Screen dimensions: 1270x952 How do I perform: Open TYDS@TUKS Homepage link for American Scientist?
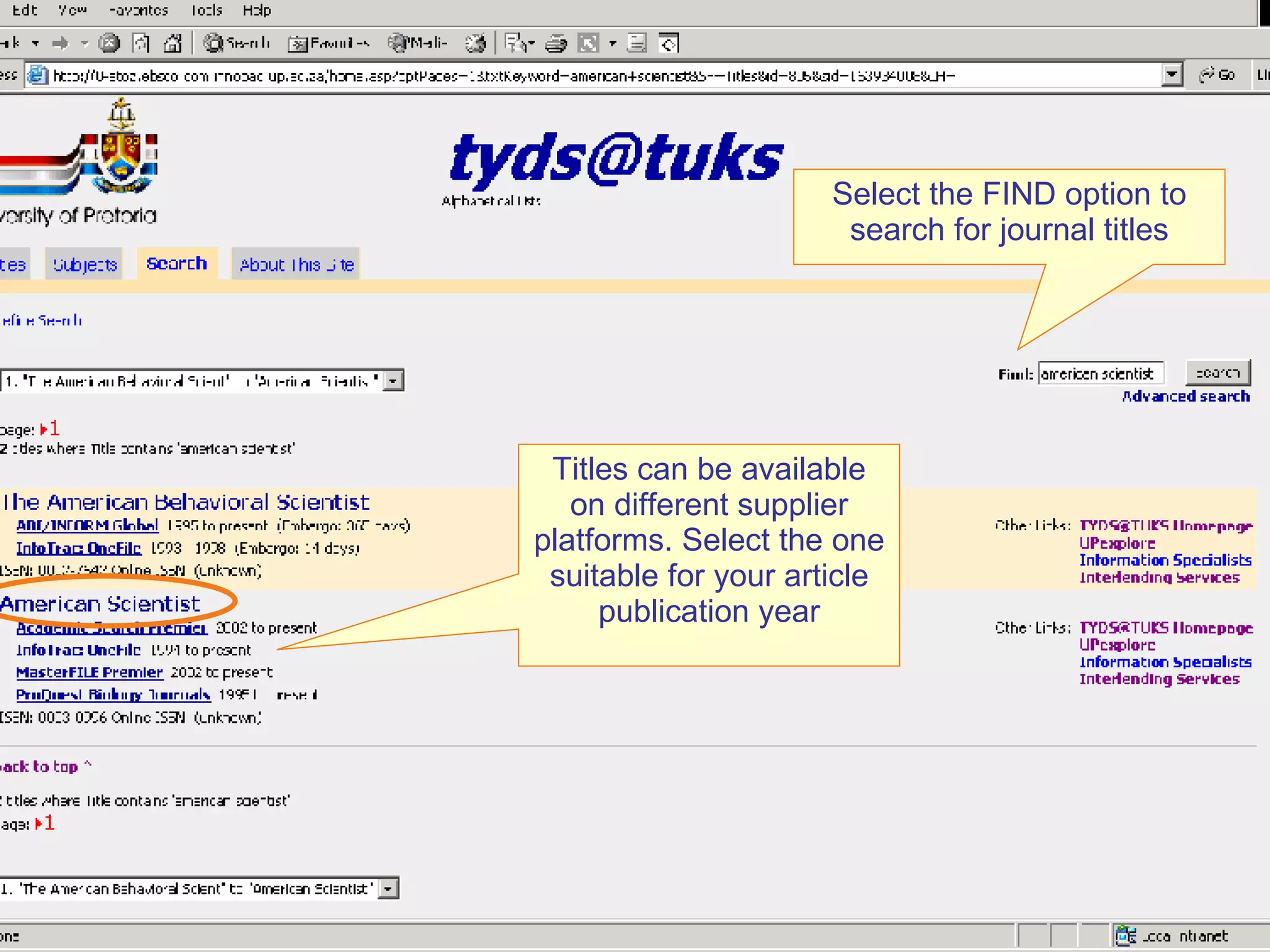[1166, 628]
